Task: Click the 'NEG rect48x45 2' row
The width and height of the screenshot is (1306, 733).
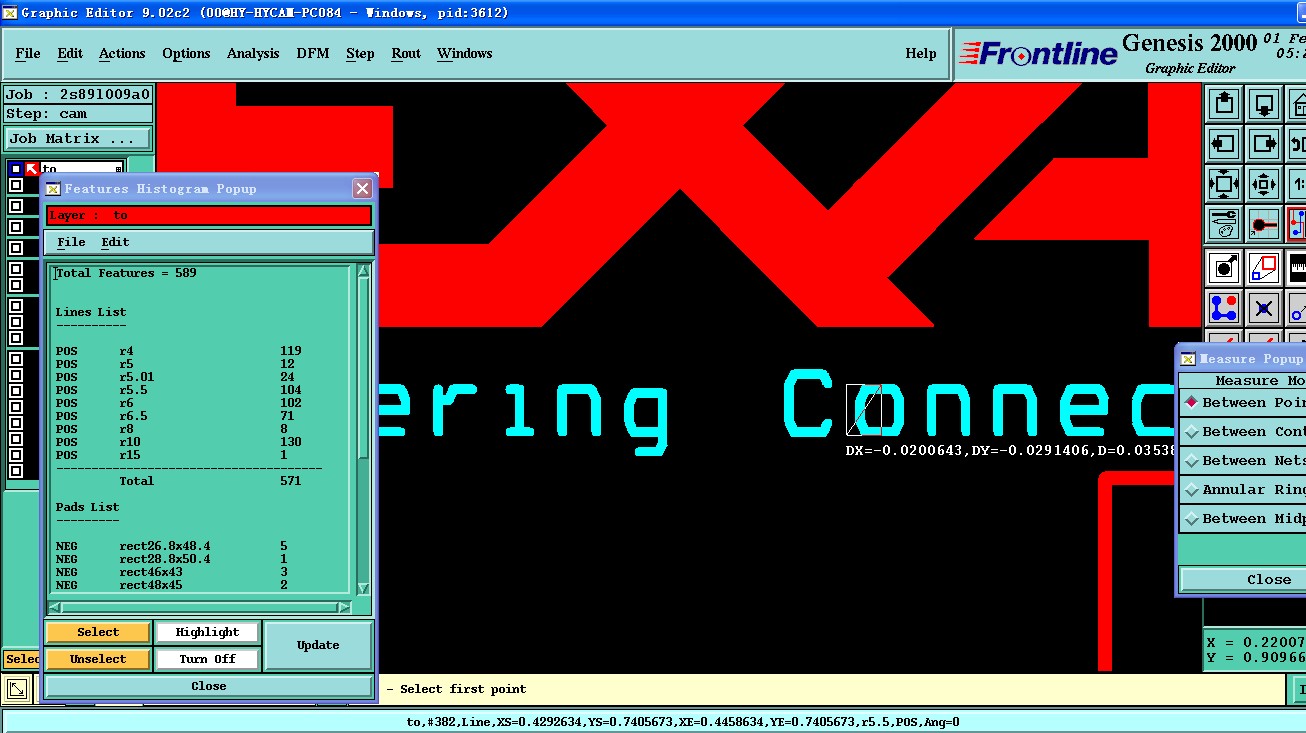Action: (172, 585)
